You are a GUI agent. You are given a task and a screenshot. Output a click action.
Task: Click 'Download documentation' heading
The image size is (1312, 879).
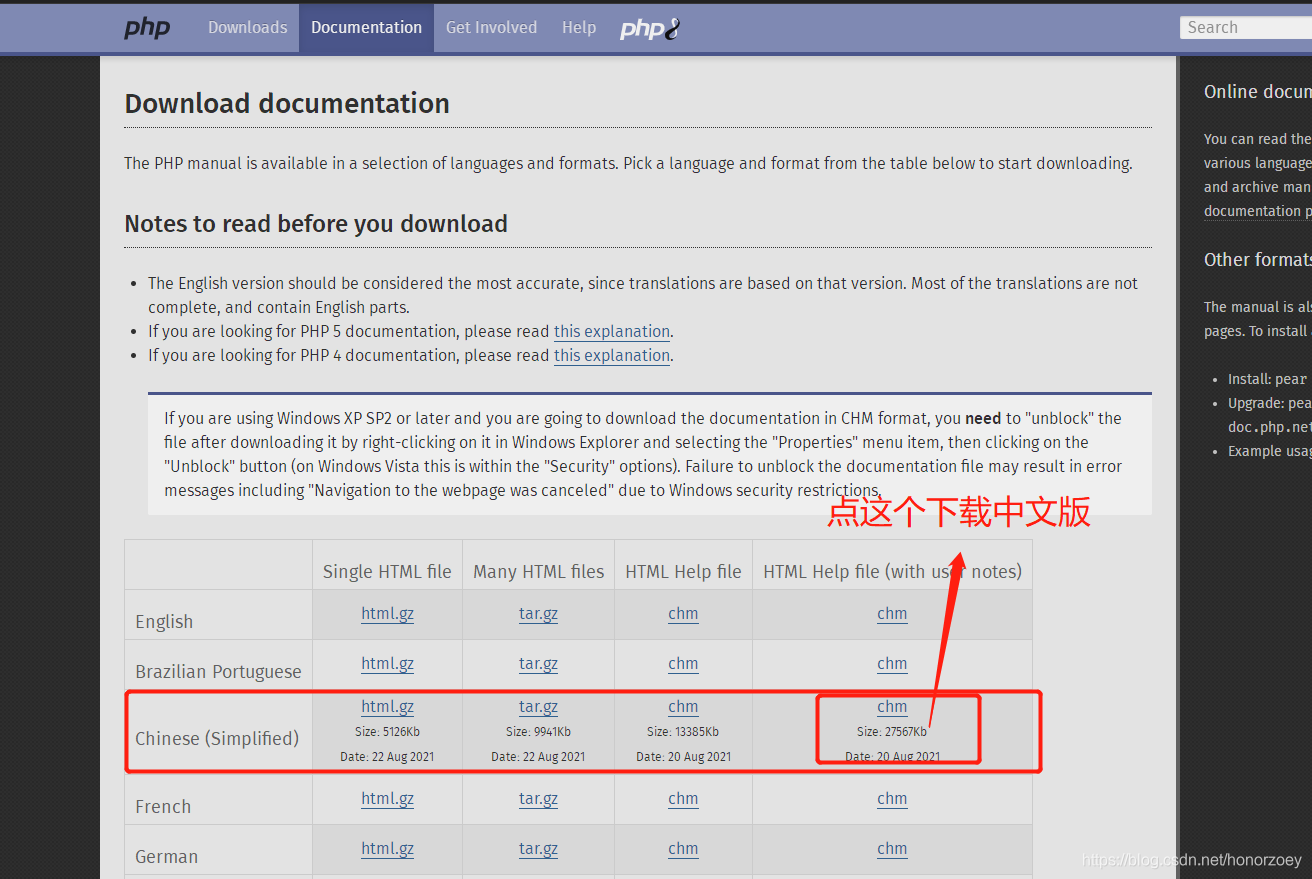click(287, 104)
